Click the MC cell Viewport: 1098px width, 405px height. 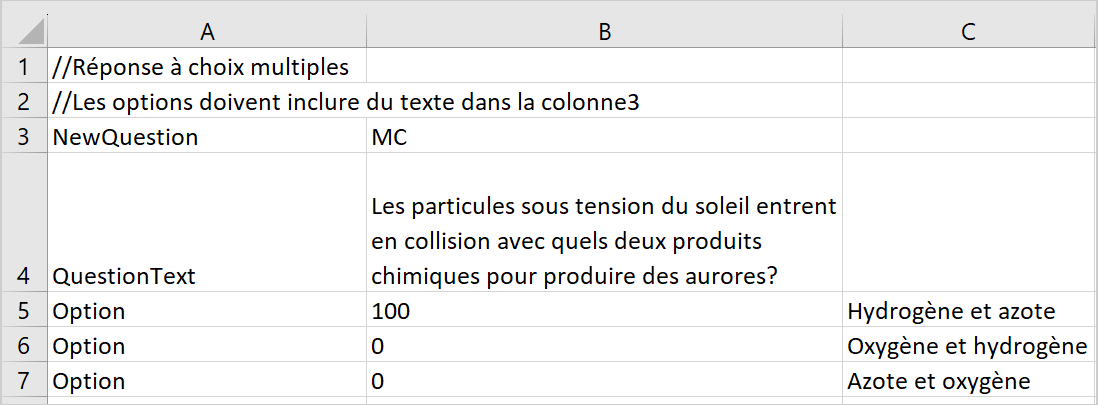click(604, 137)
